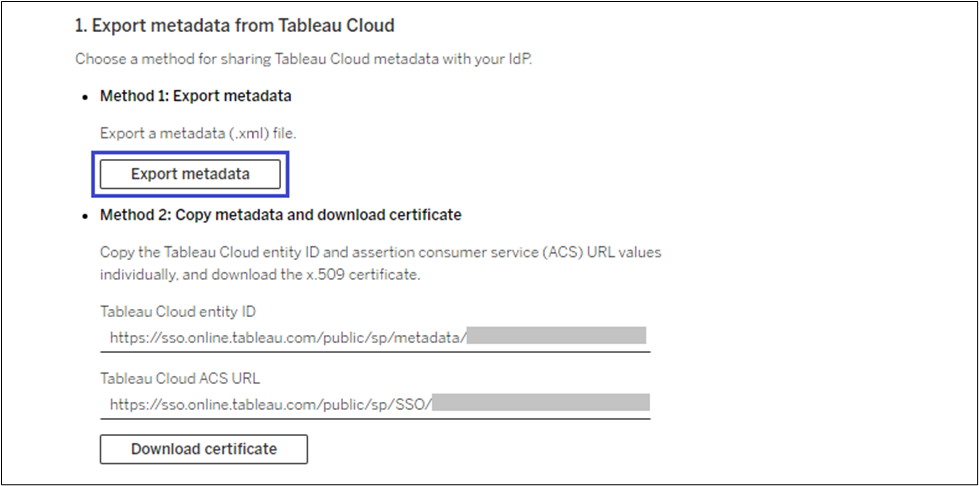Viewport: 979px width, 486px height.
Task: Click the sso.online.tableau.com metadata URL text
Action: coord(288,337)
